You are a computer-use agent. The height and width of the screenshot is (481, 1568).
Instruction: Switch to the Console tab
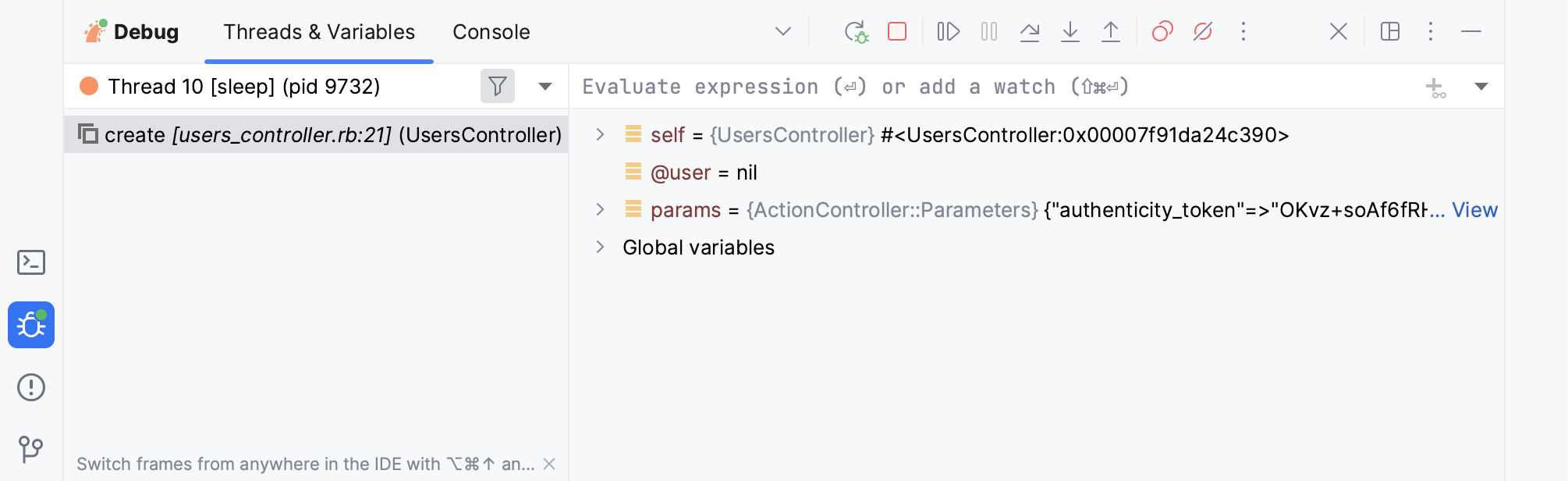[x=491, y=31]
